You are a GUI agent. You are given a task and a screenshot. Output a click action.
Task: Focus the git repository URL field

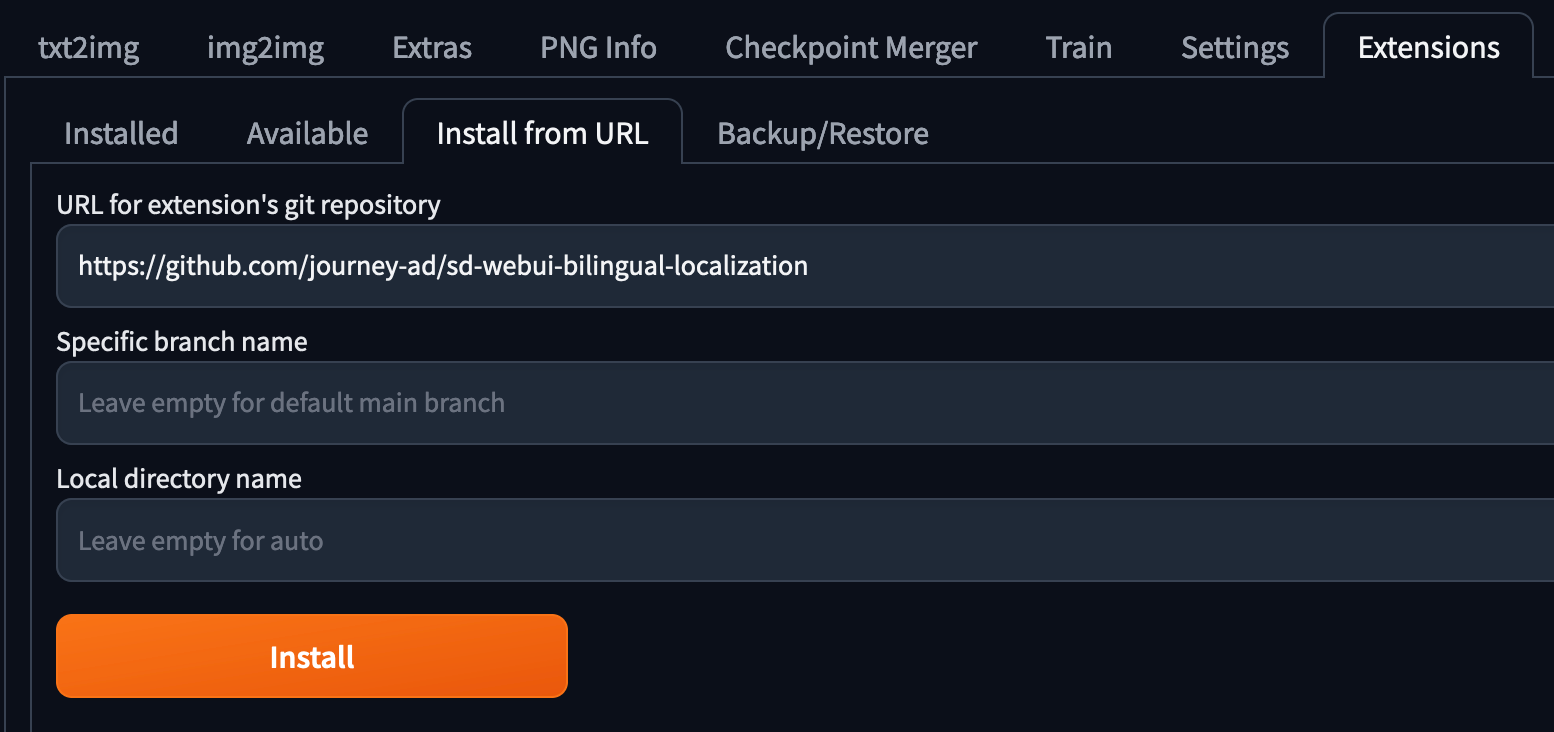(800, 266)
